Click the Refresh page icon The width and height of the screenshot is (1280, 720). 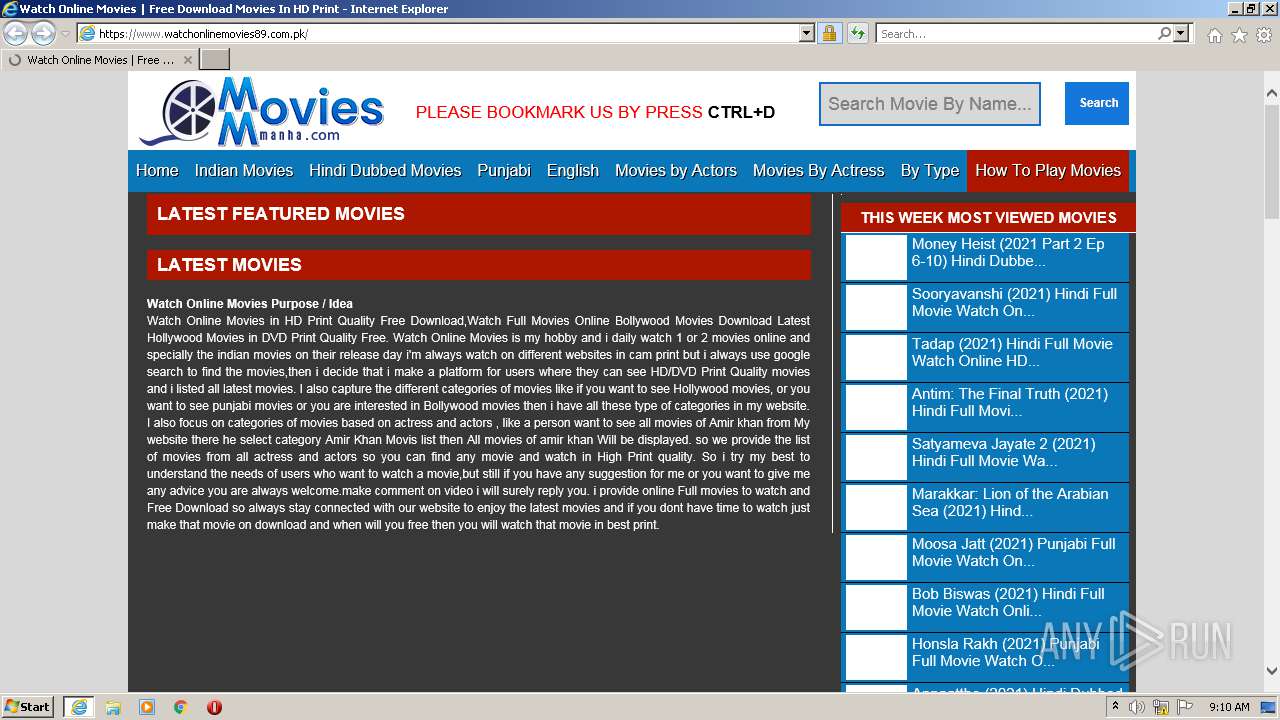[x=857, y=33]
